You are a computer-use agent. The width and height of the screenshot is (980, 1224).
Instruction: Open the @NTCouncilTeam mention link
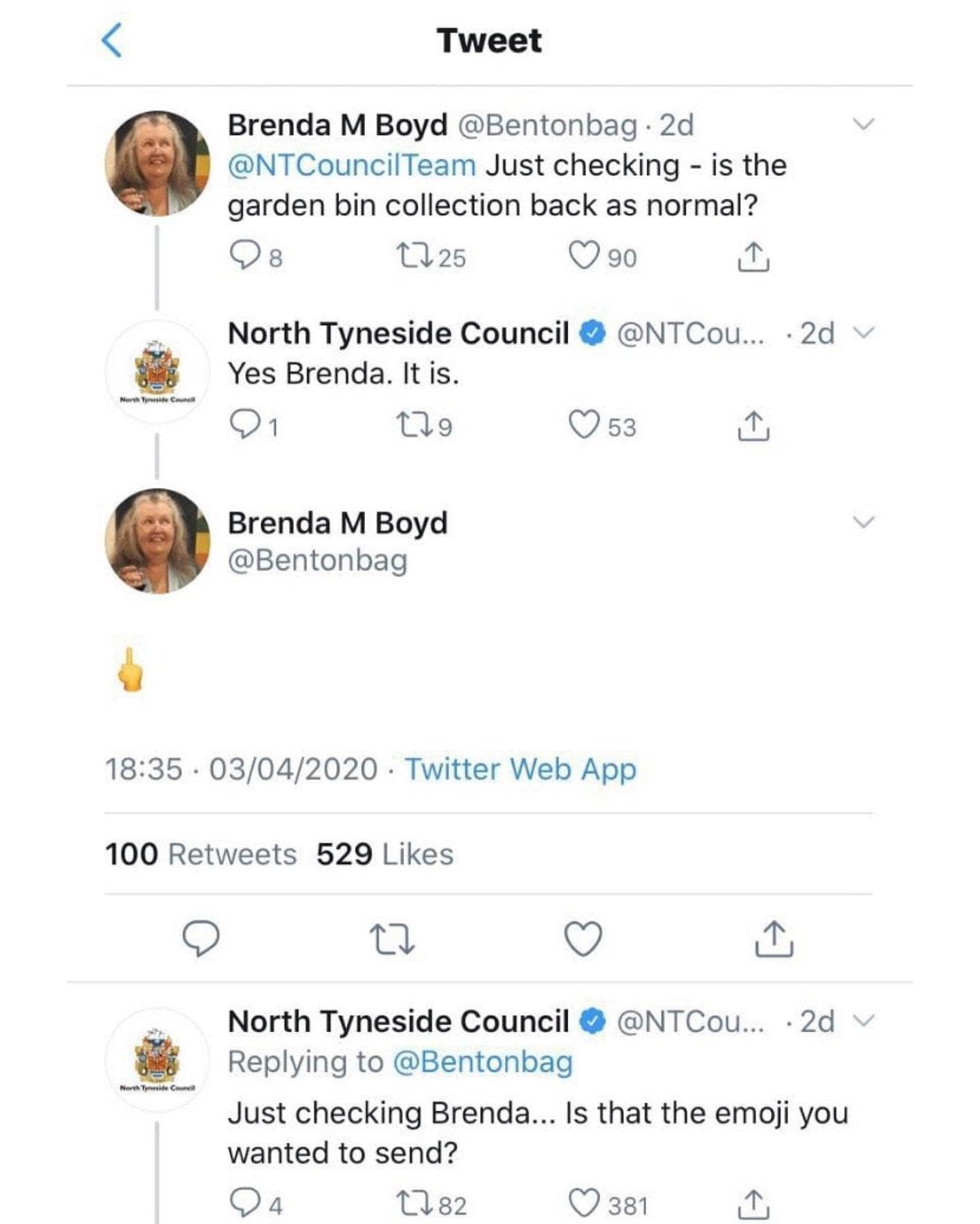[351, 165]
